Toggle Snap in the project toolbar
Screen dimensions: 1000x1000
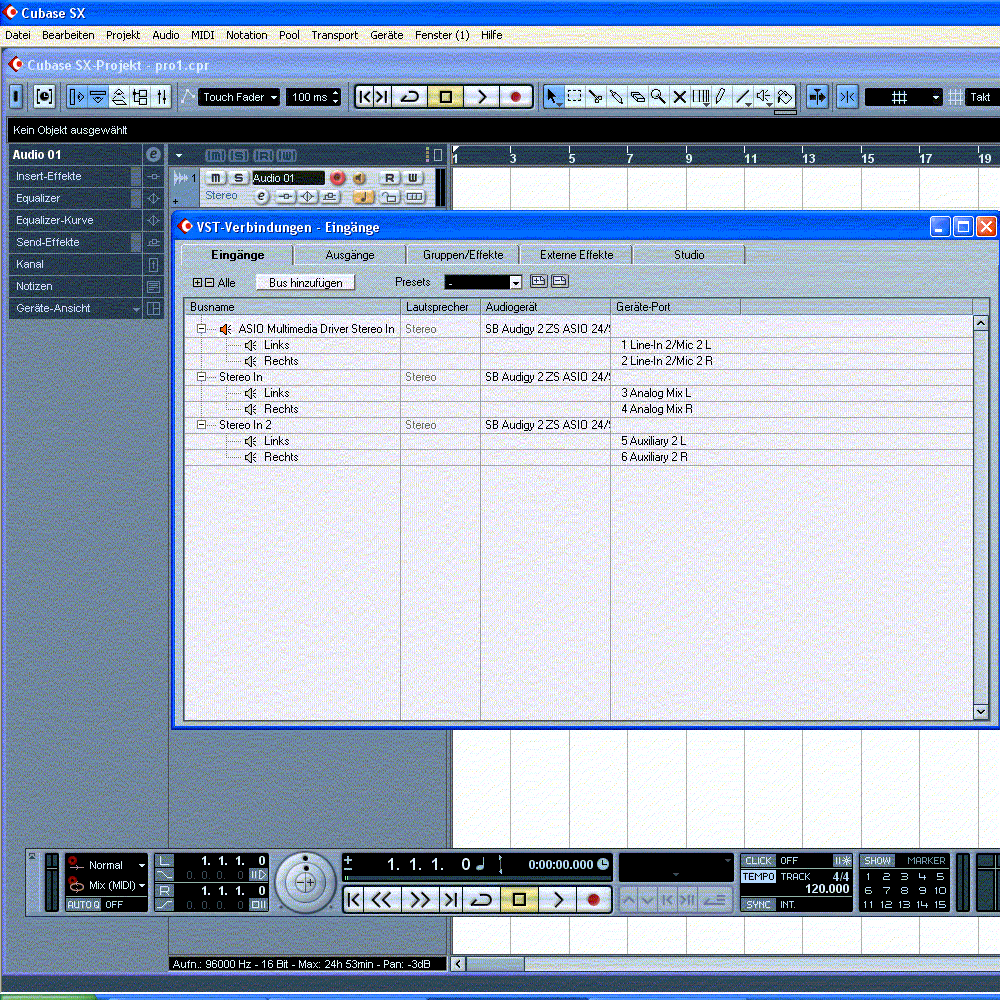click(847, 97)
